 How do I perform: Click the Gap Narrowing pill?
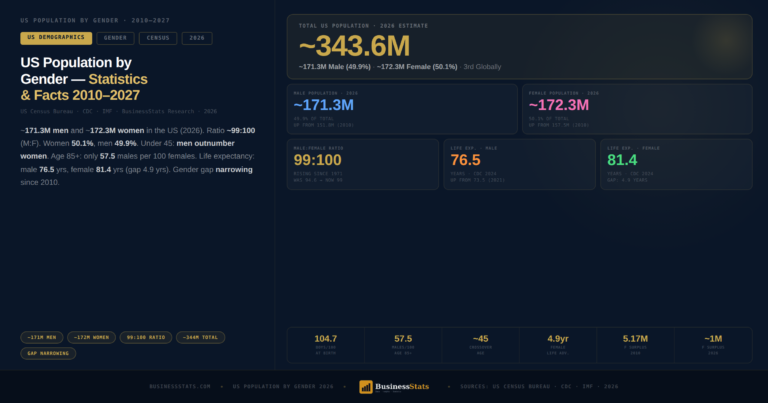[48, 353]
